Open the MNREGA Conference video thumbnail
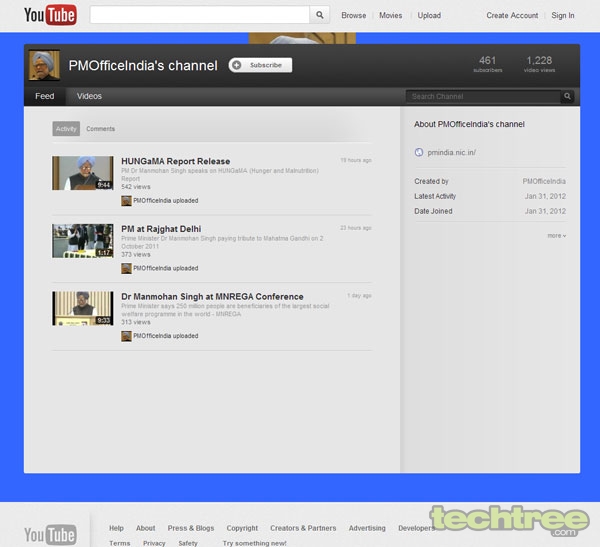 (83, 308)
